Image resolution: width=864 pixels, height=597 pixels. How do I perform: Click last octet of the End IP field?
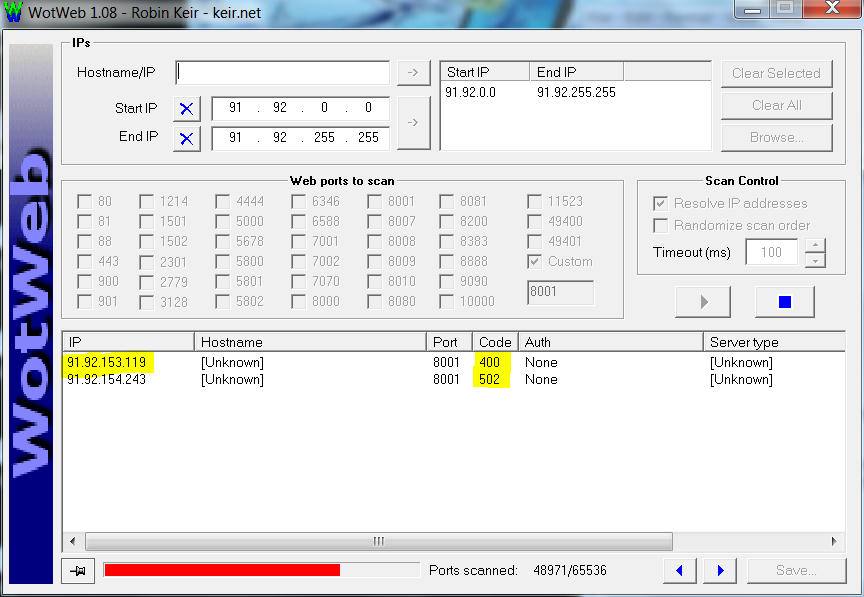[368, 137]
